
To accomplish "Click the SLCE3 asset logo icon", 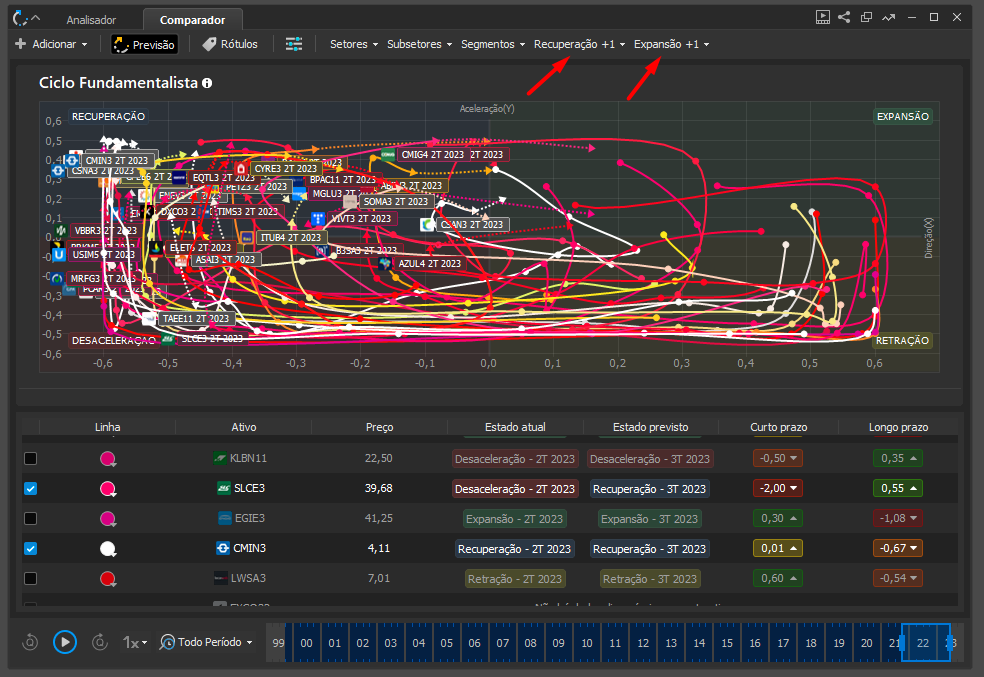I will (223, 488).
